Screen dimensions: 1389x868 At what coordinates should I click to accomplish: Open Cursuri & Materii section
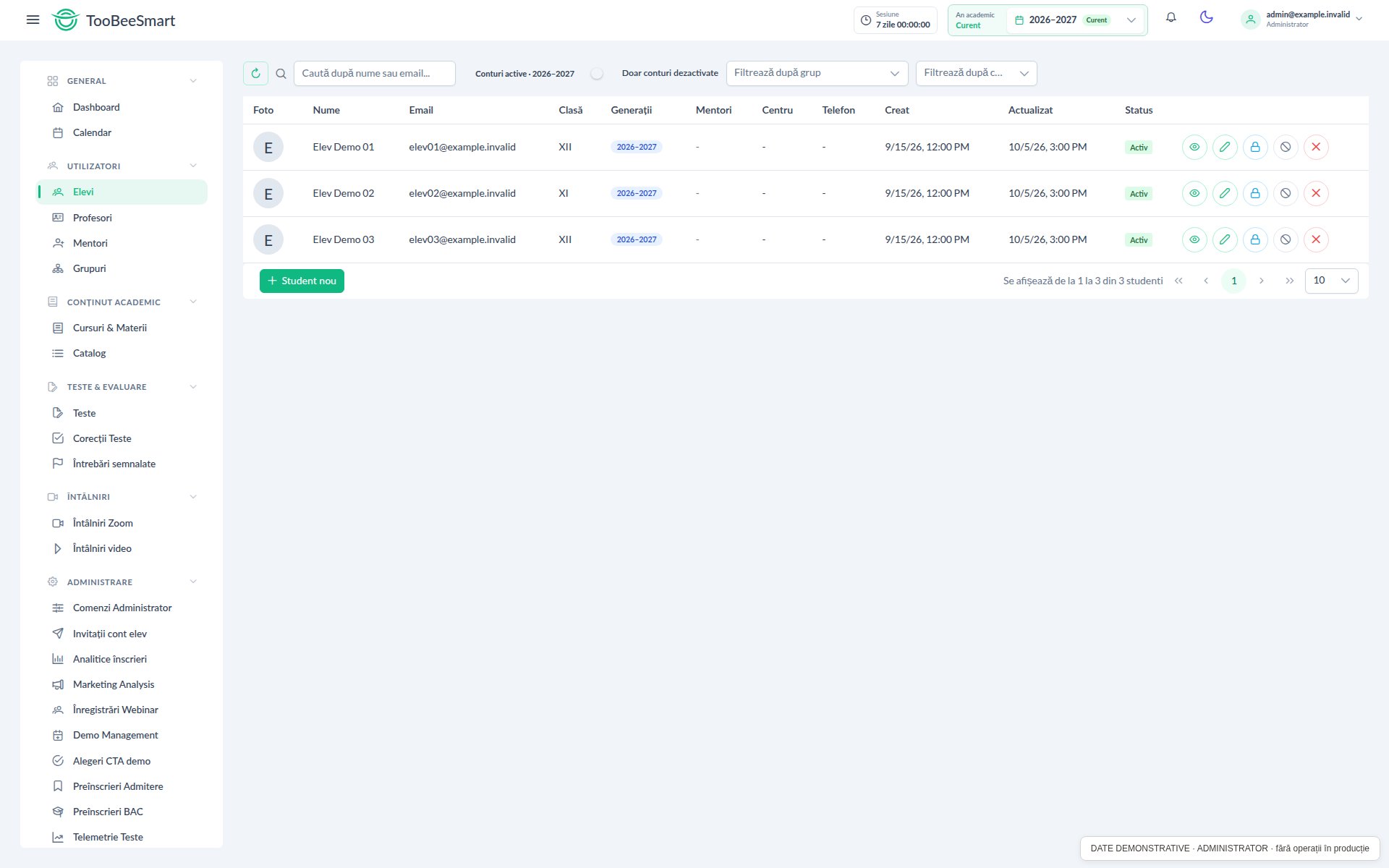[x=122, y=328]
